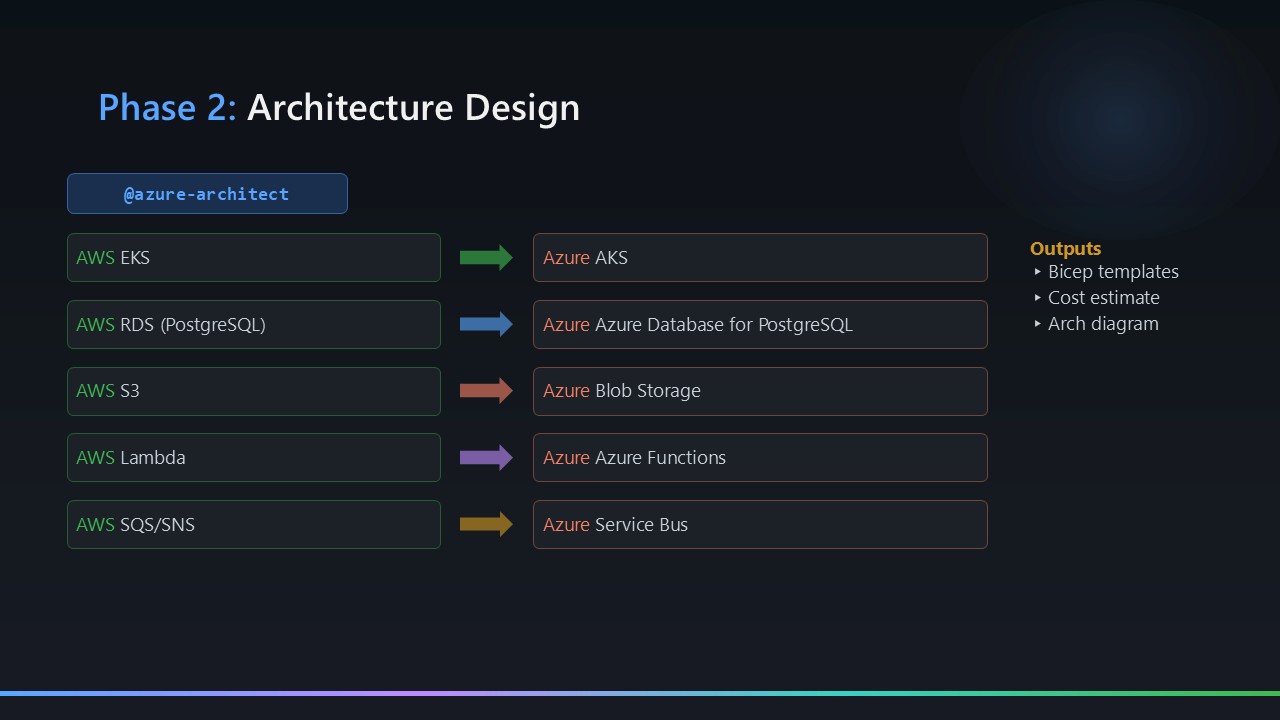Click the Azure Blob Storage box
This screenshot has height=720, width=1280.
(760, 391)
